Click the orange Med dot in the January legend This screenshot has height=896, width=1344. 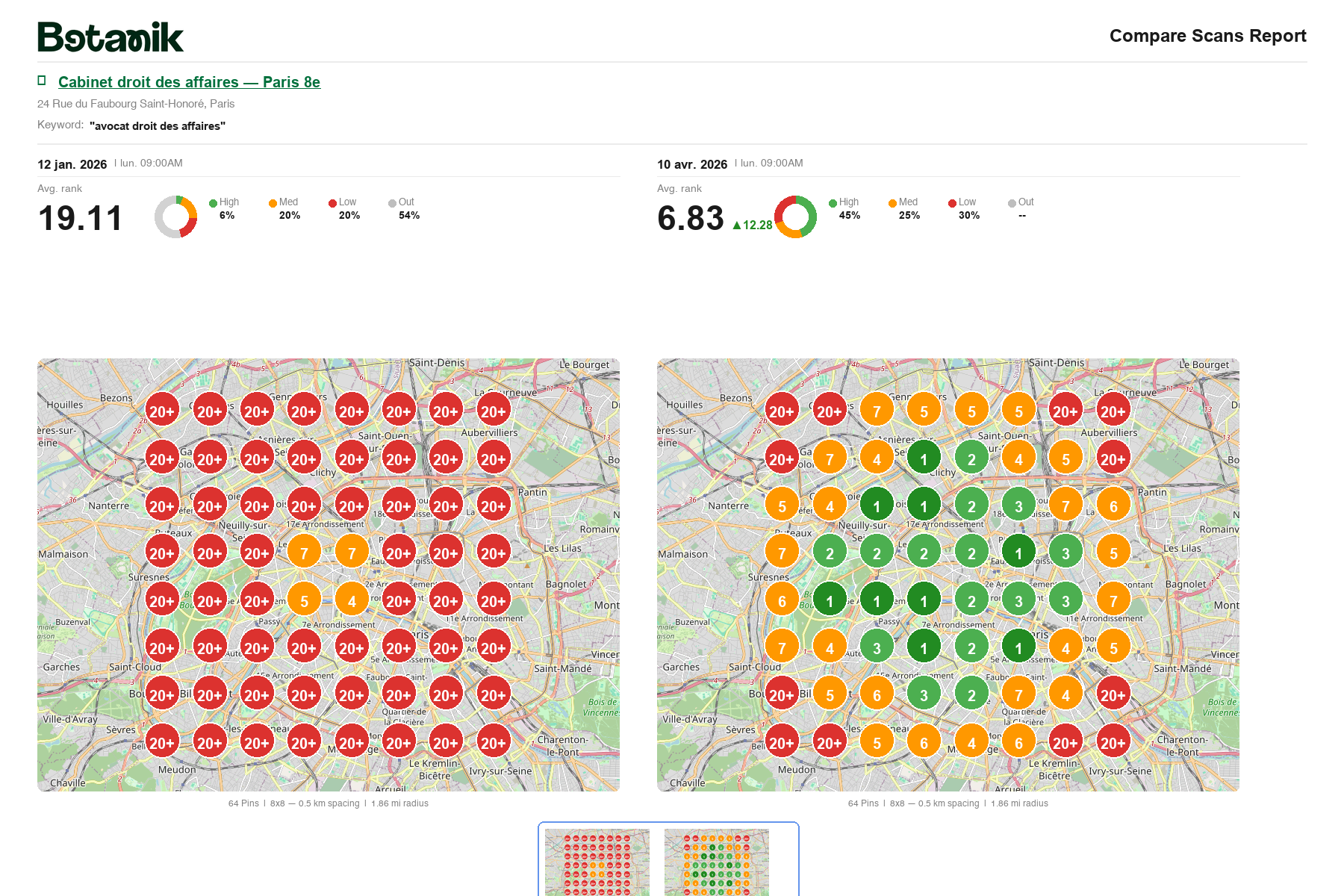(x=273, y=203)
